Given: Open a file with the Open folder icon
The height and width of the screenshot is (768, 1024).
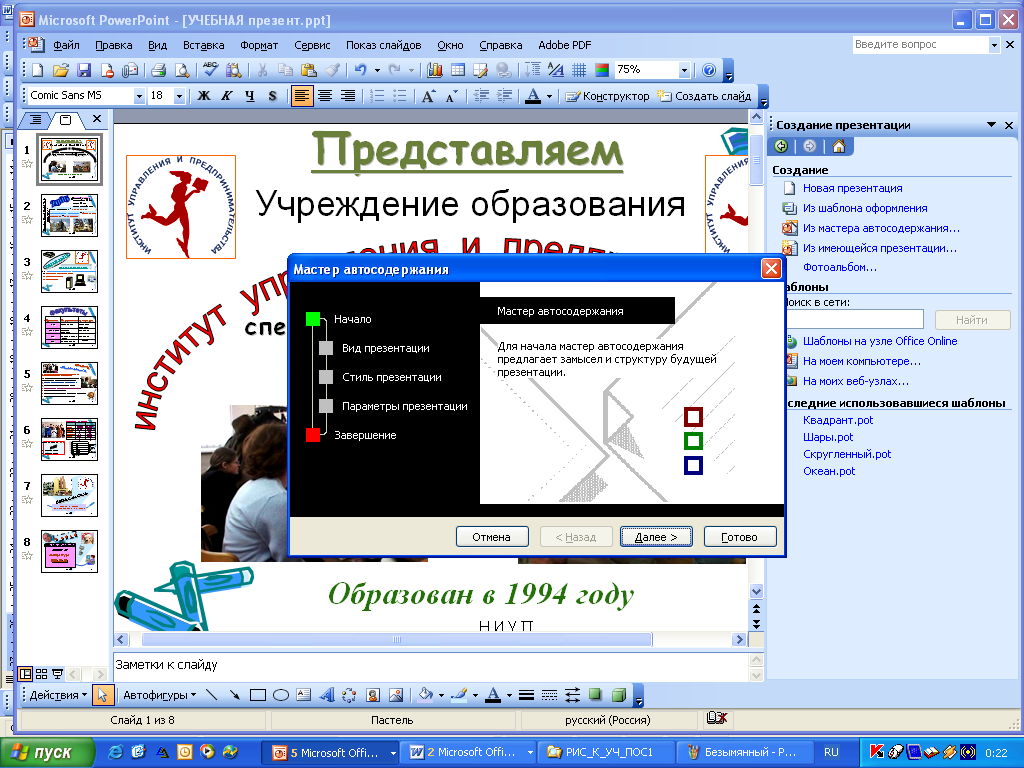Looking at the screenshot, I should [61, 70].
